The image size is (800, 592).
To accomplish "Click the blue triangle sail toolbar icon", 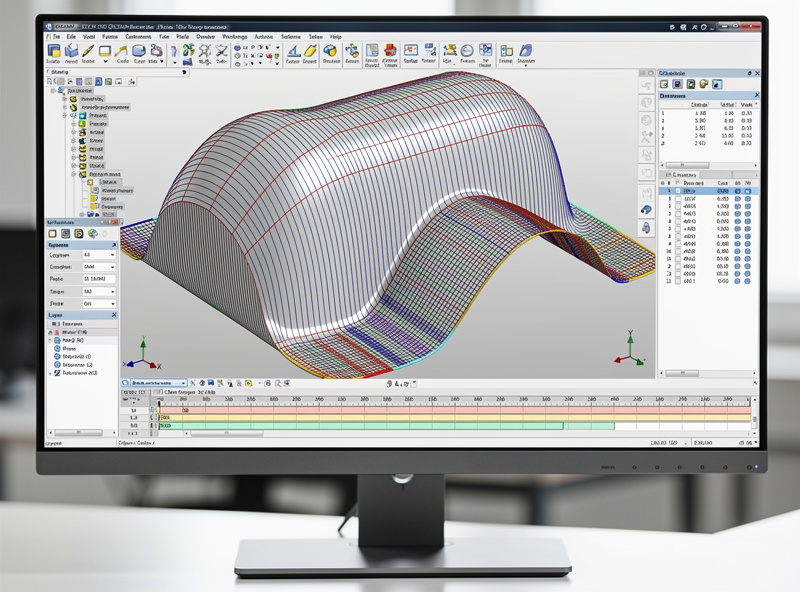I will (x=293, y=51).
